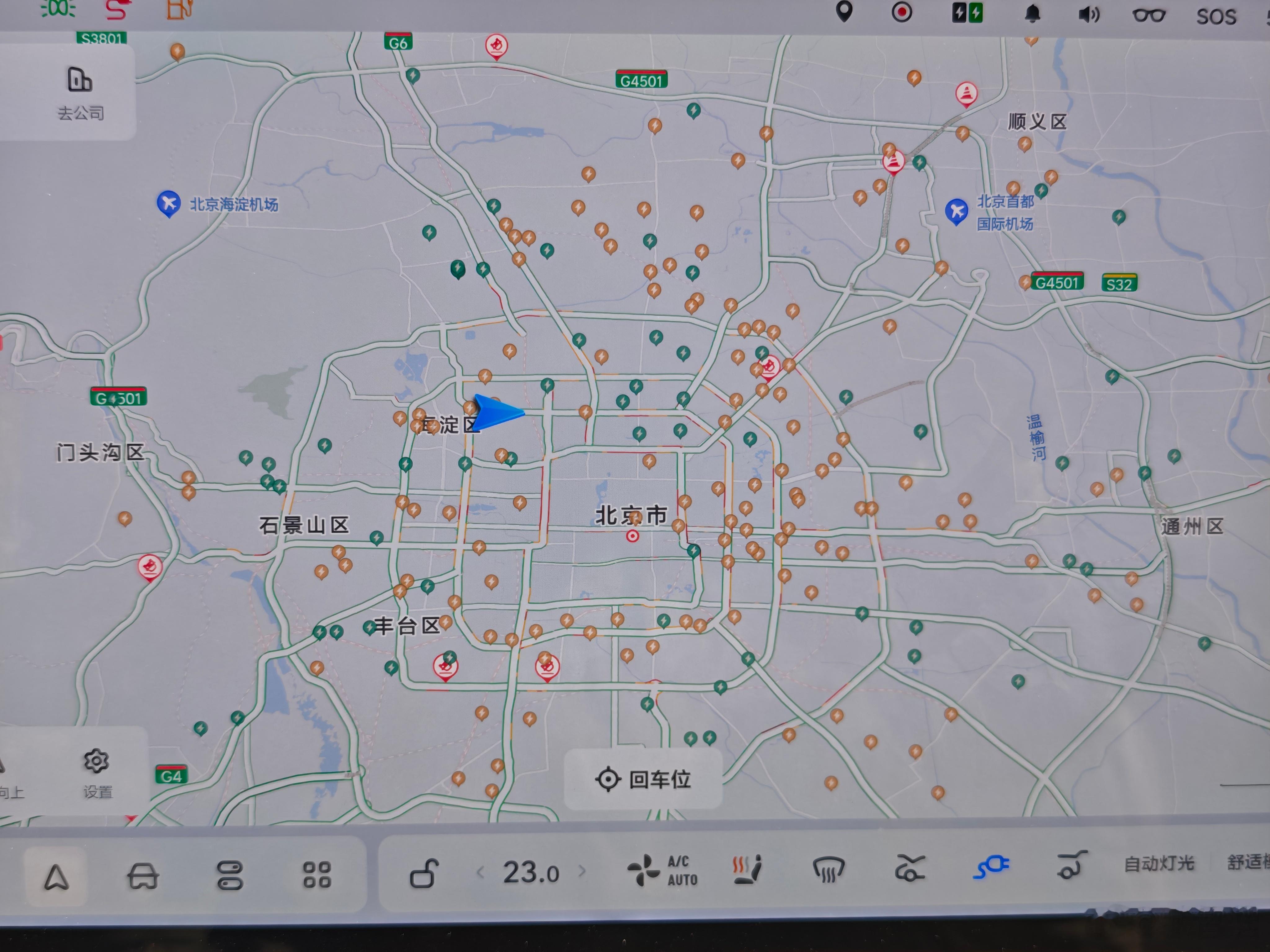Turn on the windshield defrost icon
This screenshot has width=1270, height=952.
click(x=828, y=869)
